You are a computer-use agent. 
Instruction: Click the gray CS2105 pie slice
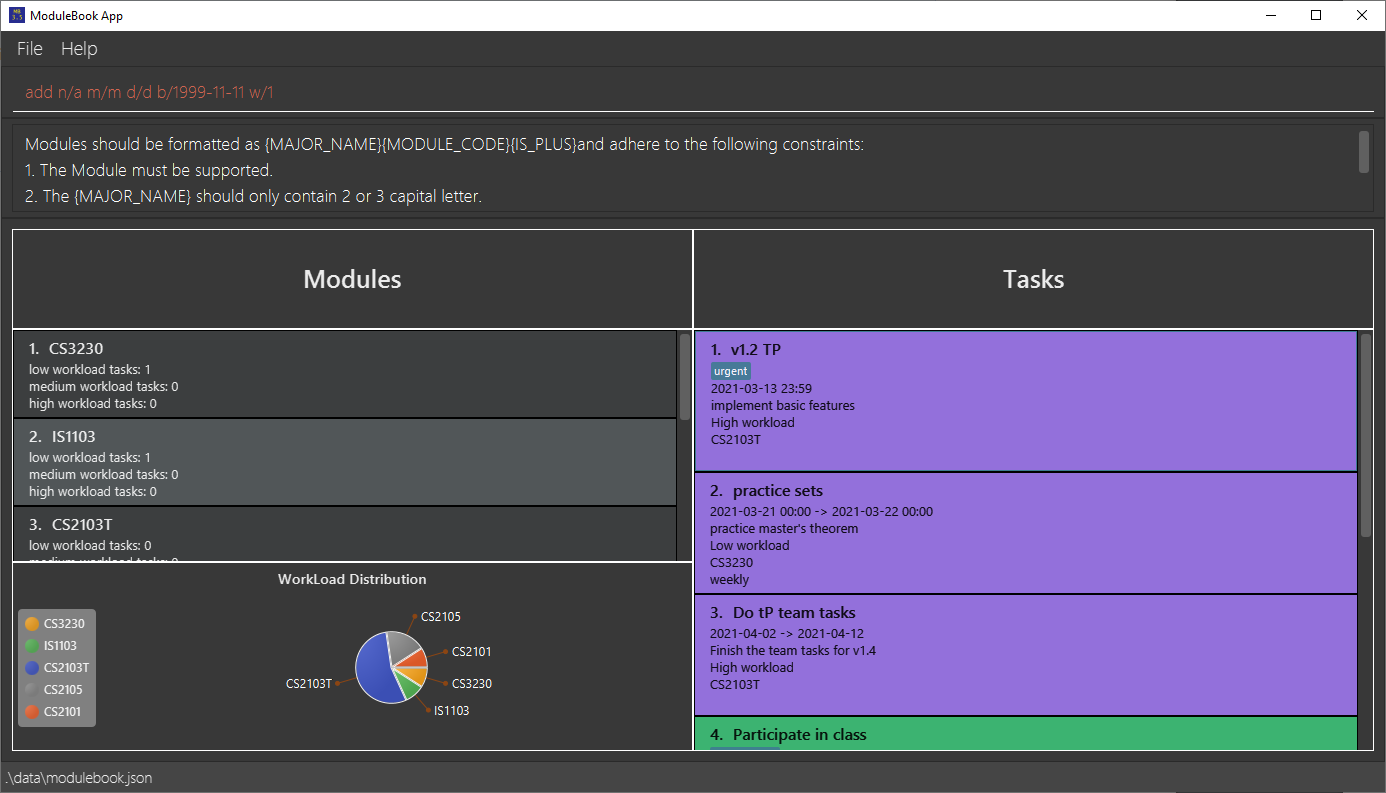[x=402, y=648]
